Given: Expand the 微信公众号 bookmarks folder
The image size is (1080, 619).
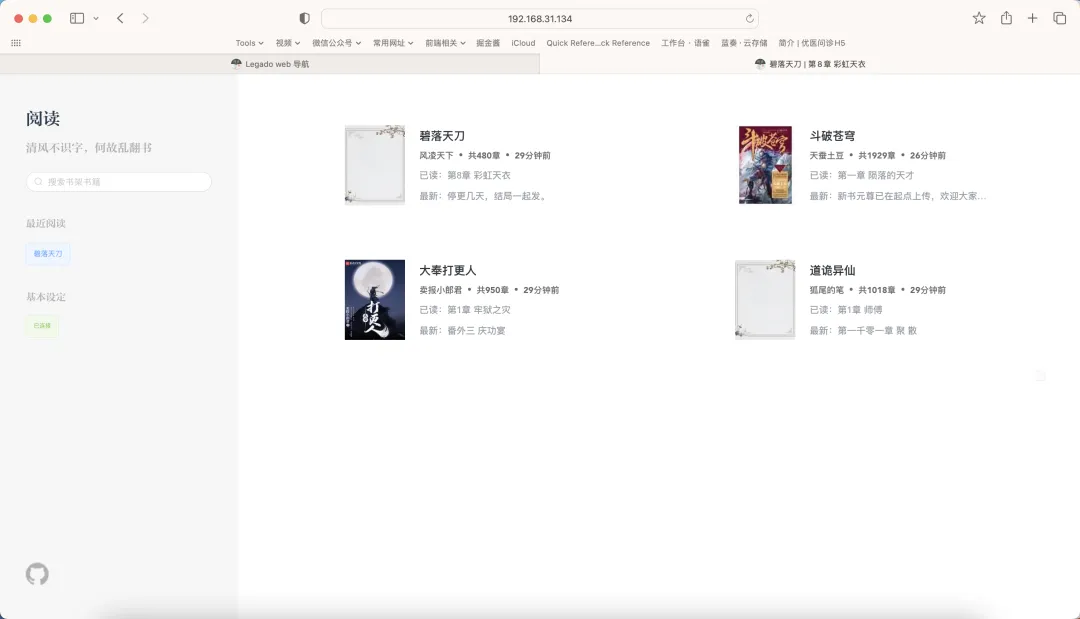Looking at the screenshot, I should click(x=336, y=43).
